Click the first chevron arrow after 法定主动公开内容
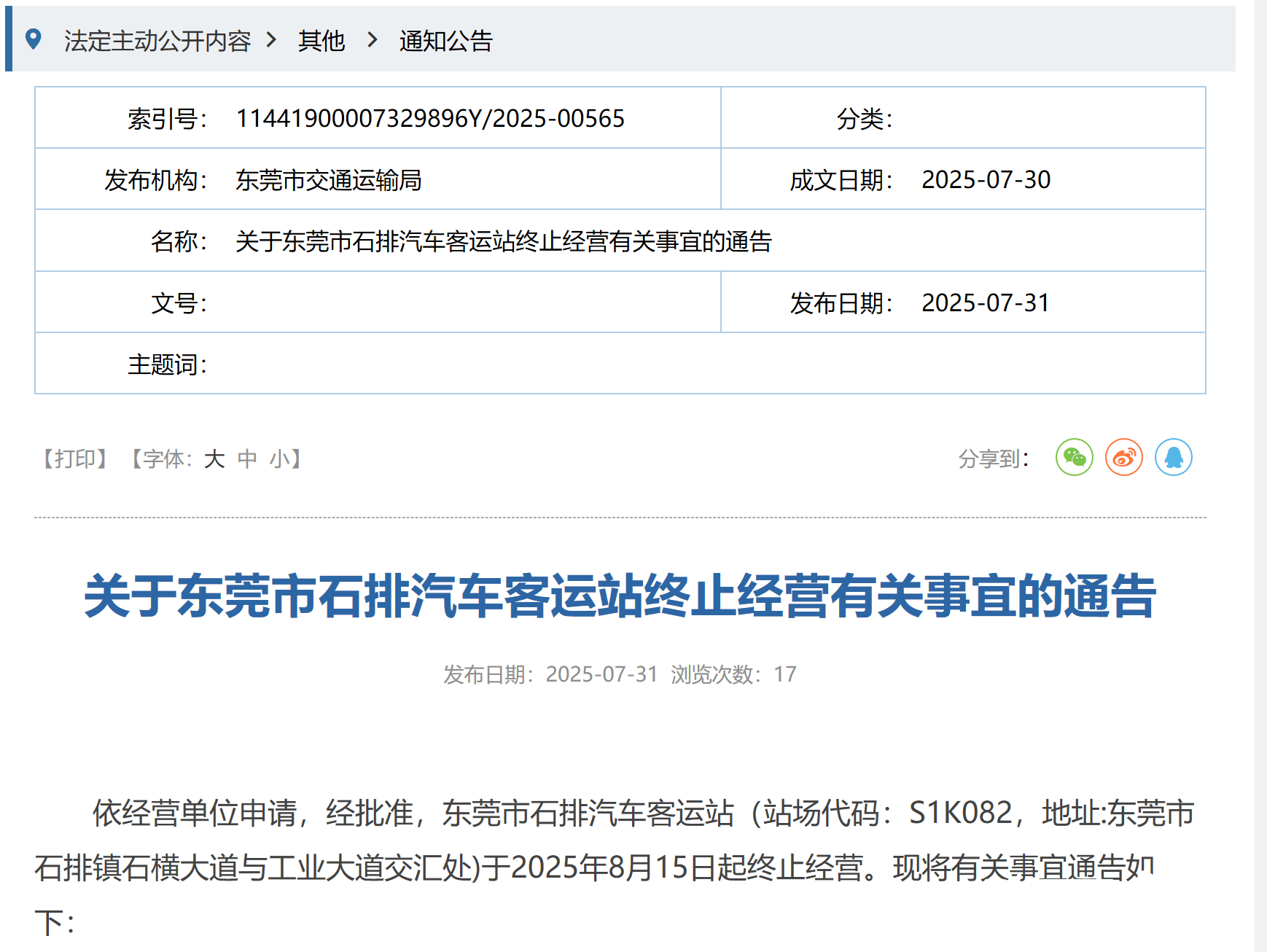1267x952 pixels. click(x=271, y=40)
